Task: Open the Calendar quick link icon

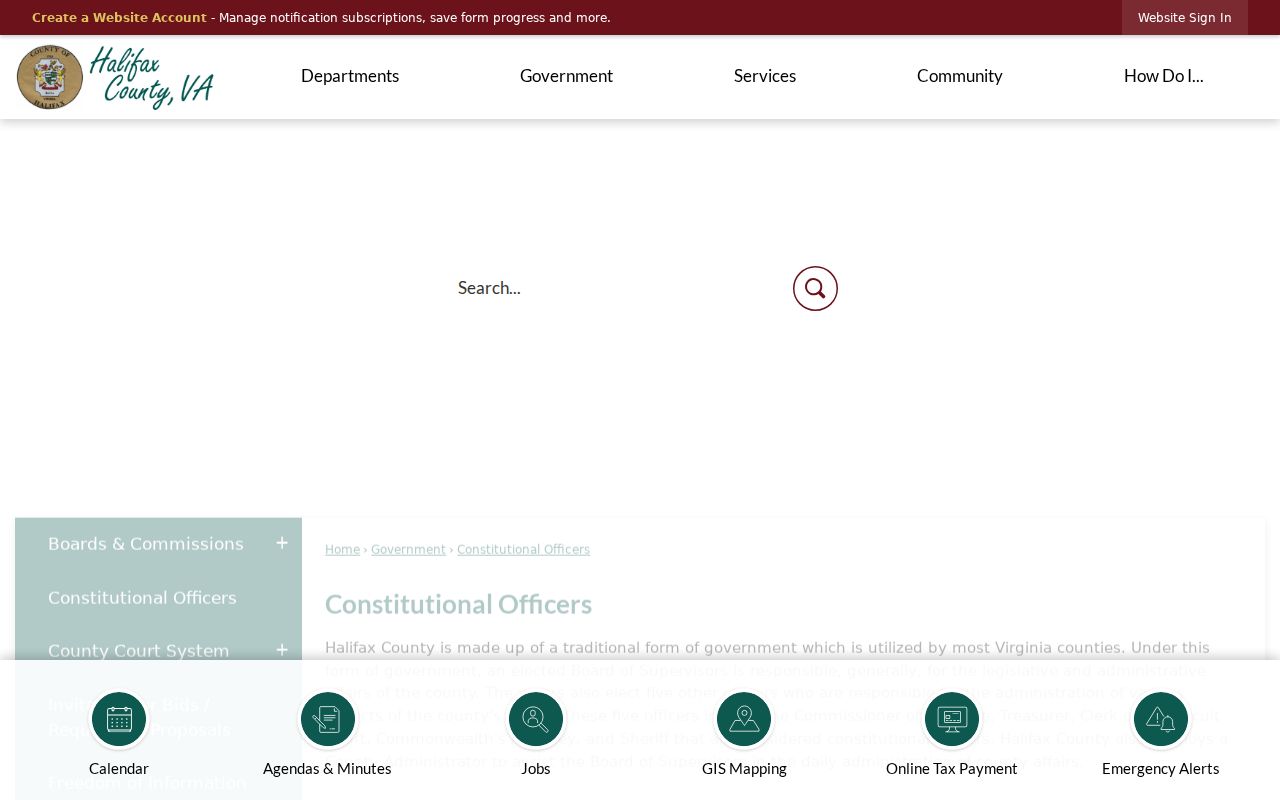Action: [119, 719]
